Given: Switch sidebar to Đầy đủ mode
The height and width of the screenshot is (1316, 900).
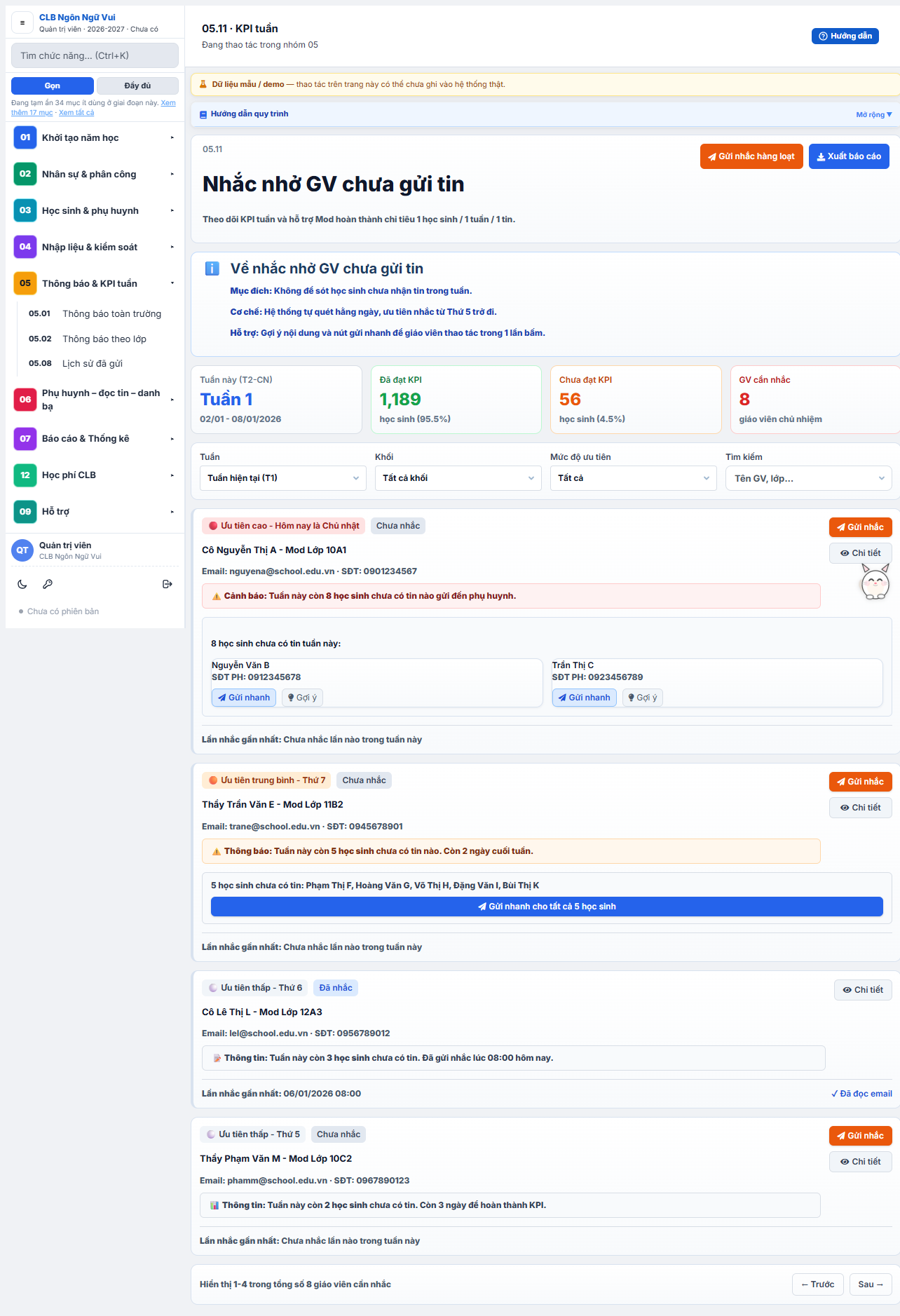Looking at the screenshot, I should (x=137, y=86).
